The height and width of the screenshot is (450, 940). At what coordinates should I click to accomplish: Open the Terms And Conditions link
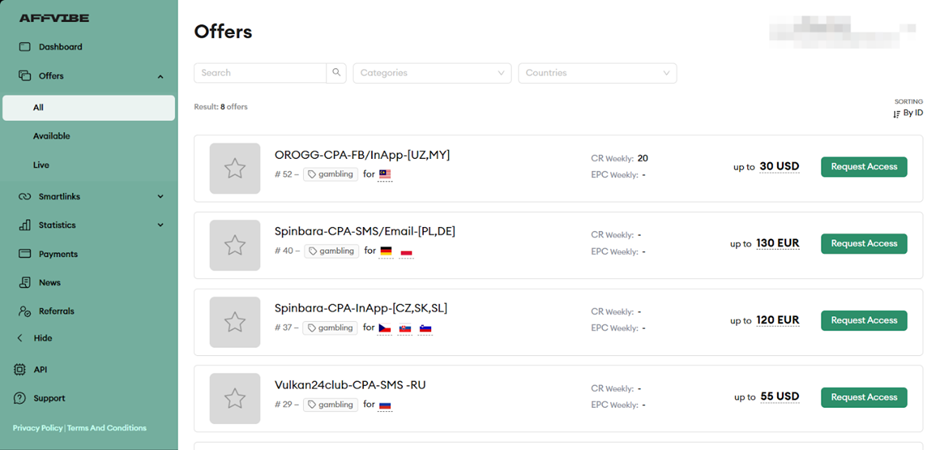[107, 428]
